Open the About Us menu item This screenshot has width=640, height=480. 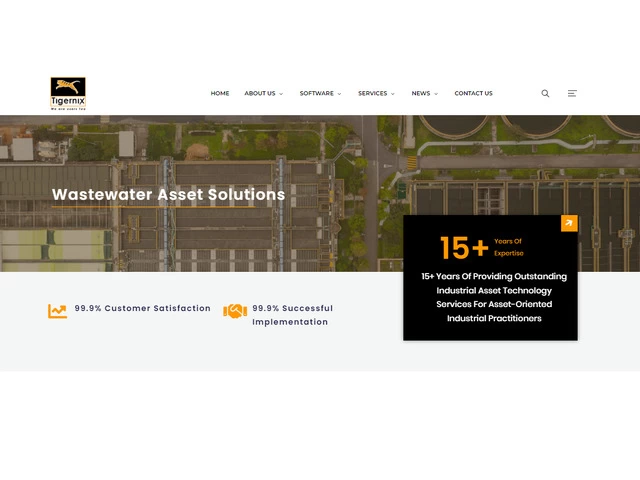259,93
